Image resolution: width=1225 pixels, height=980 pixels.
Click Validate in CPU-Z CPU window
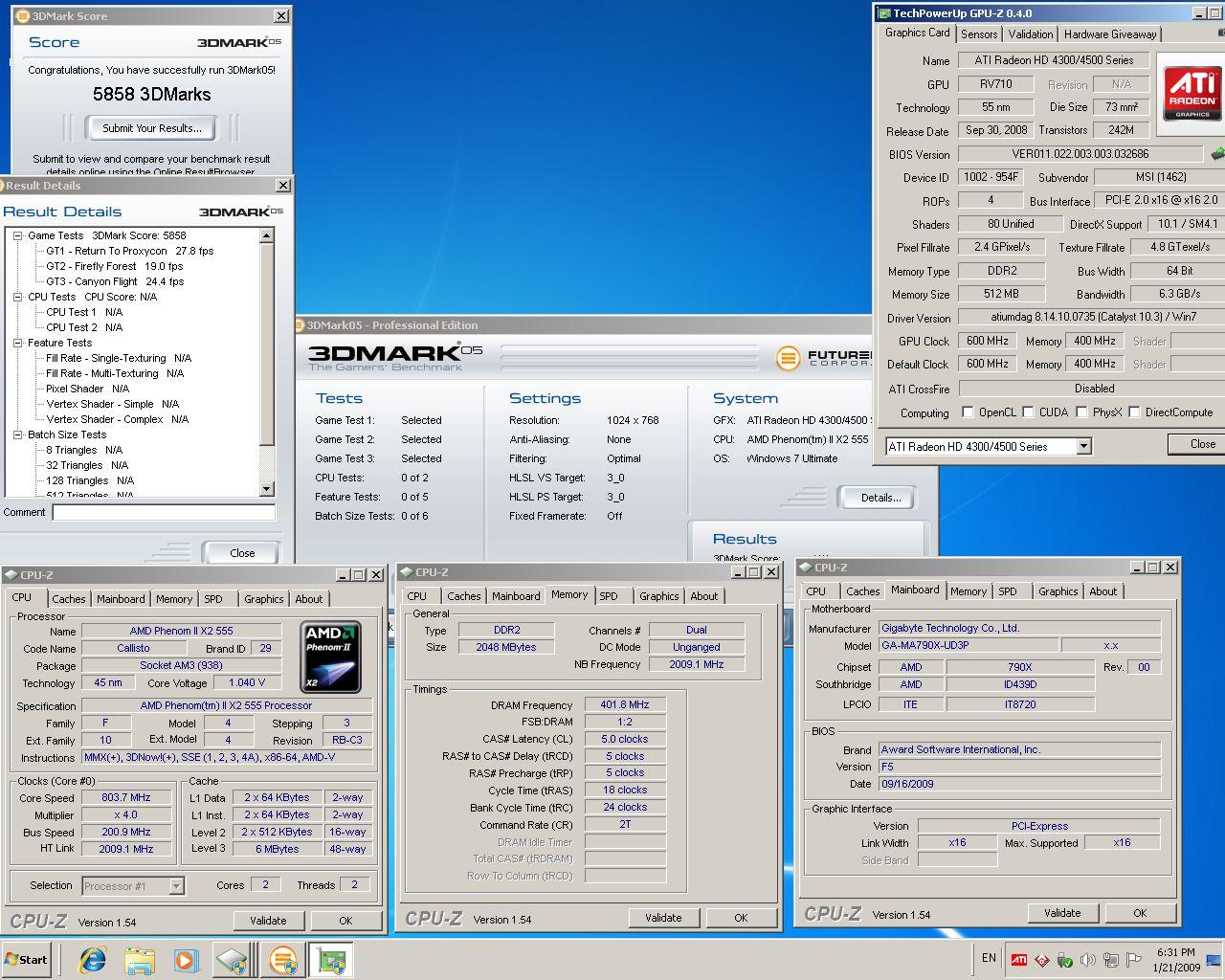[268, 921]
